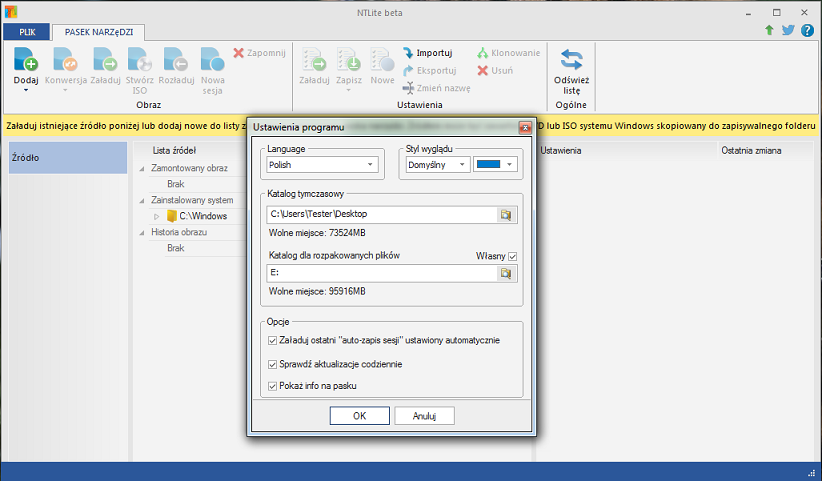Open the blue accent color picker

[x=495, y=165]
